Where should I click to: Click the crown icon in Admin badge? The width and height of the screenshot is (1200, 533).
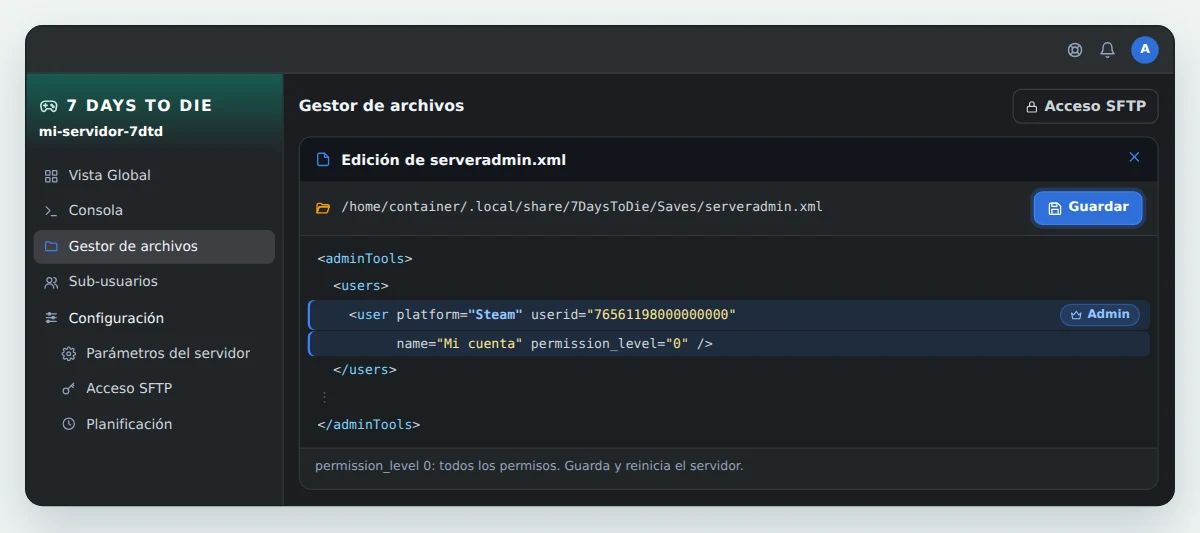point(1076,315)
